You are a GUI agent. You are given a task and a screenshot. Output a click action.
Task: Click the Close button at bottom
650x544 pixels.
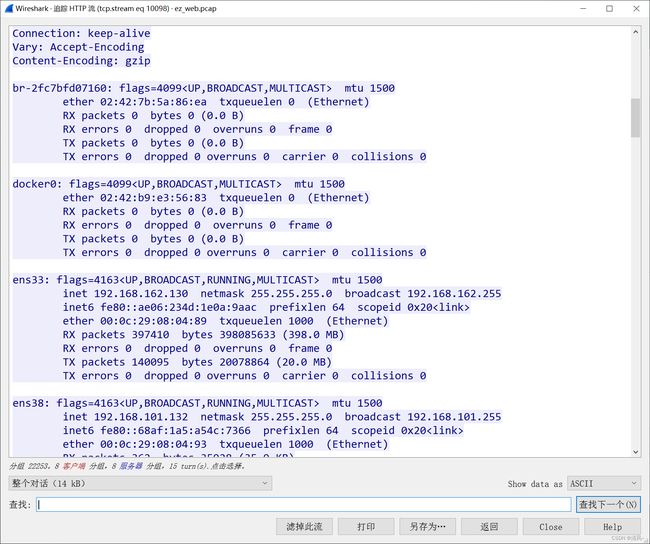coord(551,527)
